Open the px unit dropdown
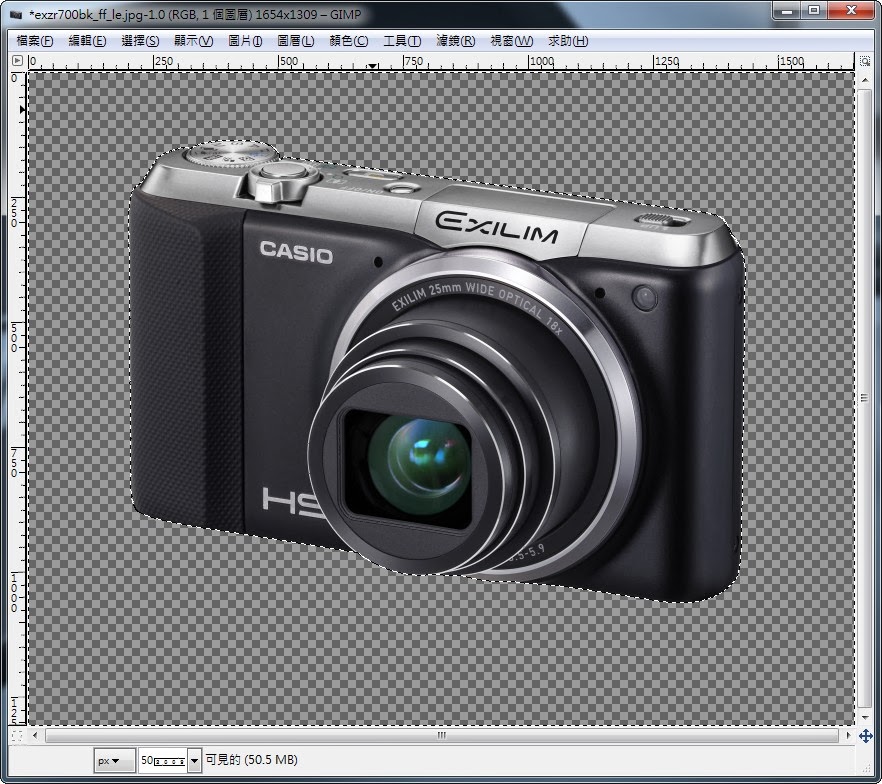Screen dimensions: 882x784 tap(114, 761)
